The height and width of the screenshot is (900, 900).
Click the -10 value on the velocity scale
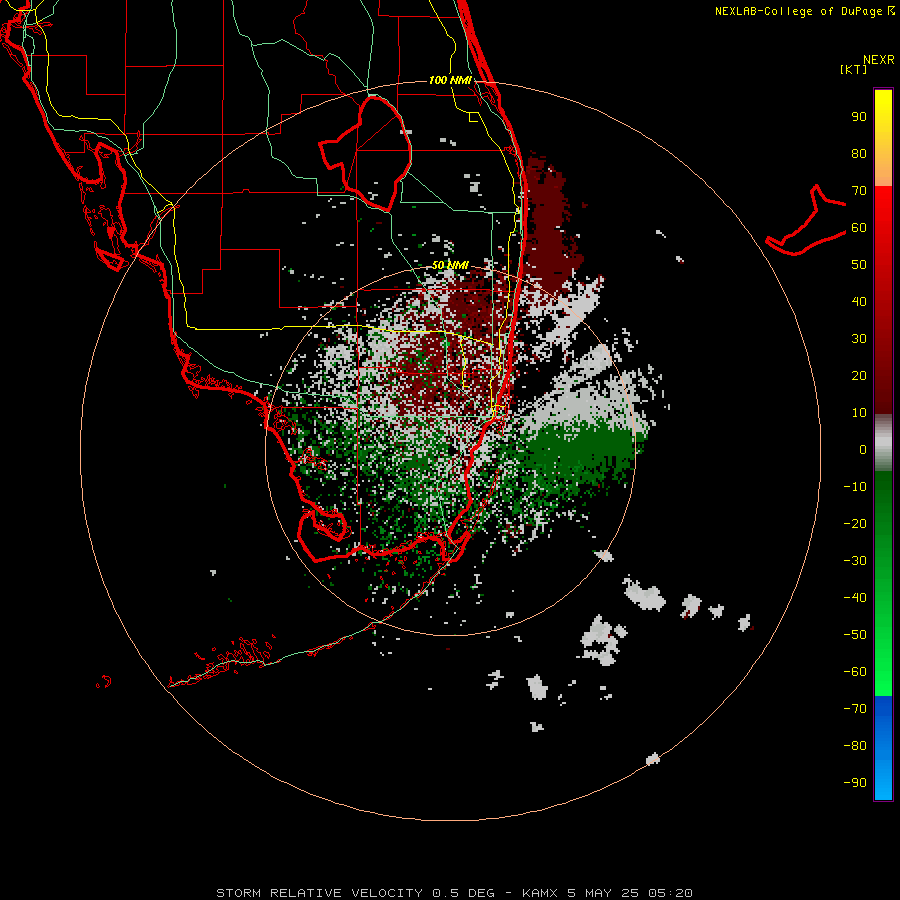855,487
